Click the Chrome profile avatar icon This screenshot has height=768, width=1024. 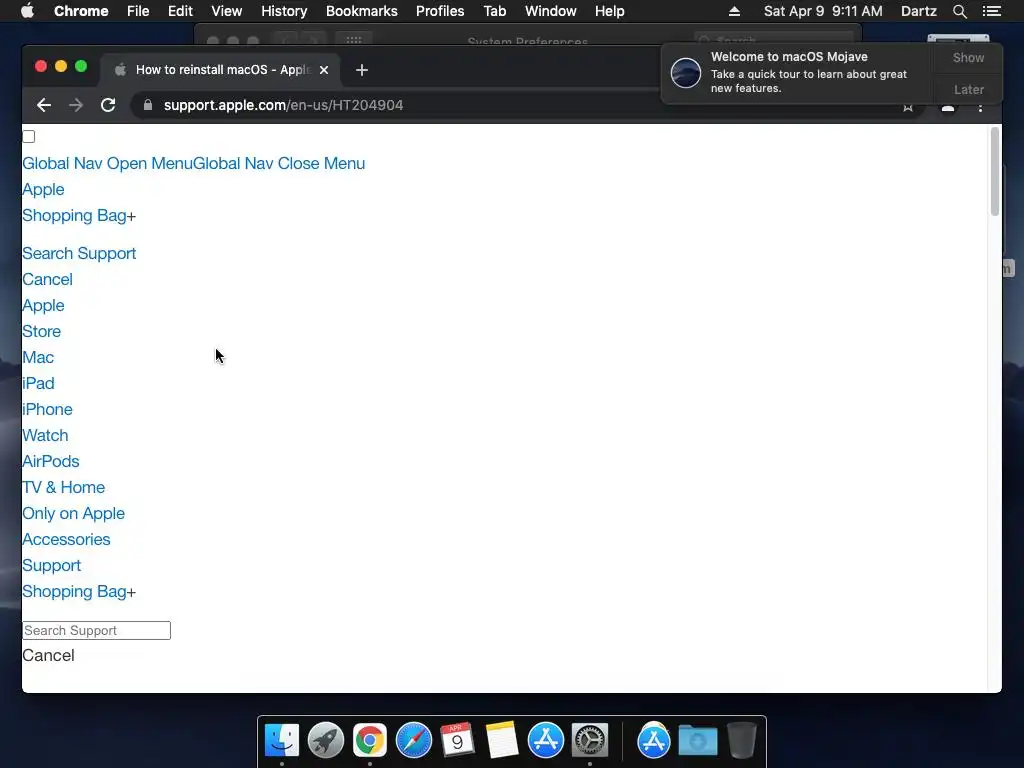pos(948,108)
